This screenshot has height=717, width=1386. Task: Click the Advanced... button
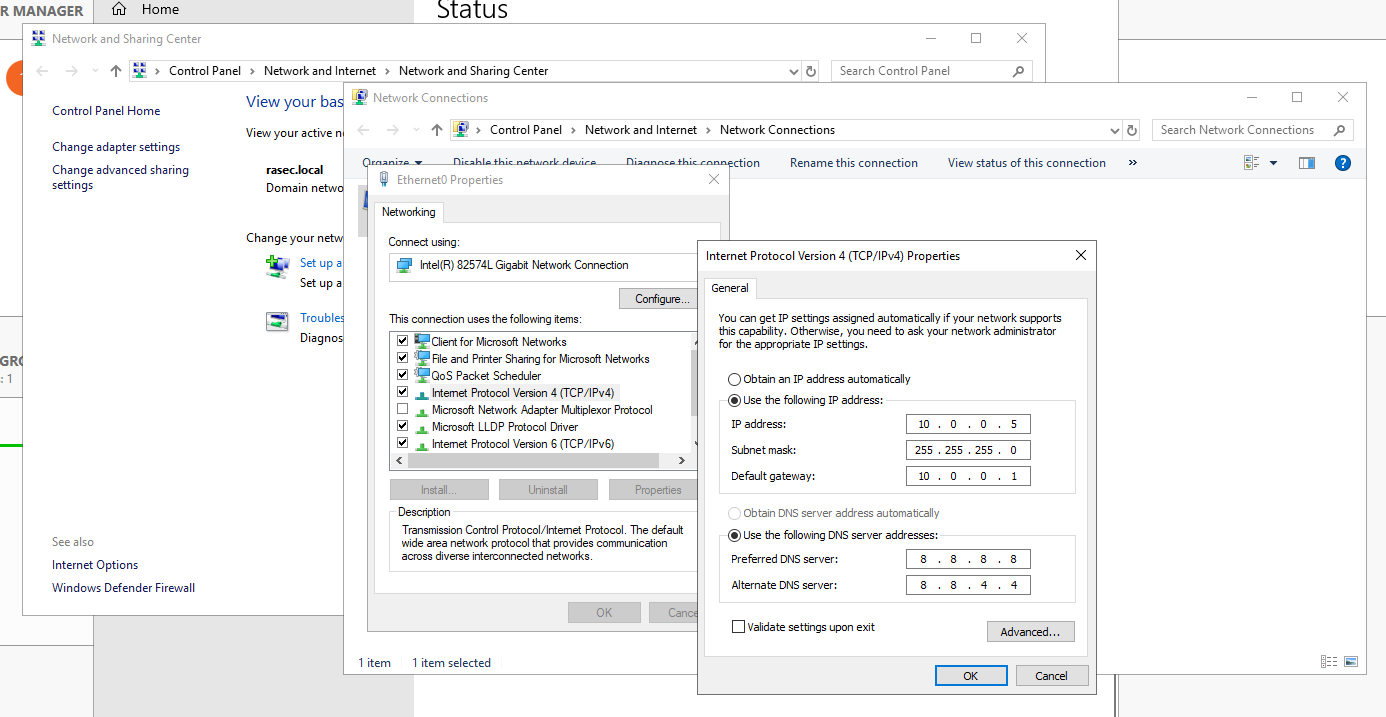point(1030,632)
